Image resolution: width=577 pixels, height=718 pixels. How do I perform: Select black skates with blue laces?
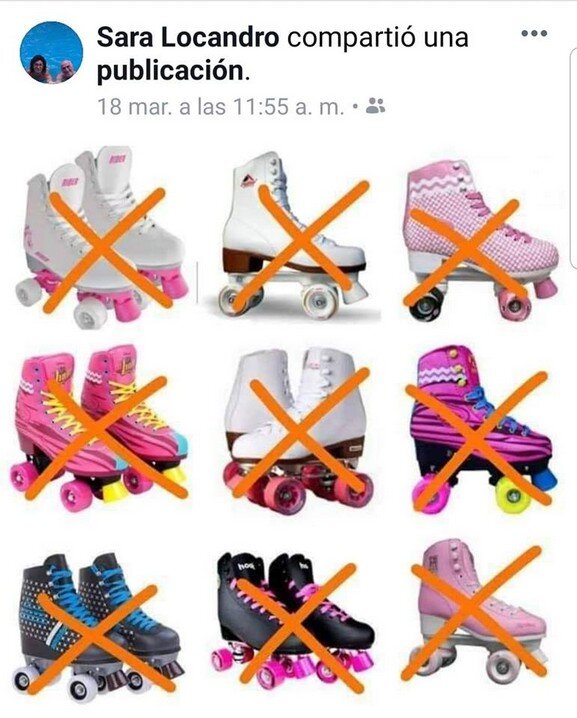(98, 621)
